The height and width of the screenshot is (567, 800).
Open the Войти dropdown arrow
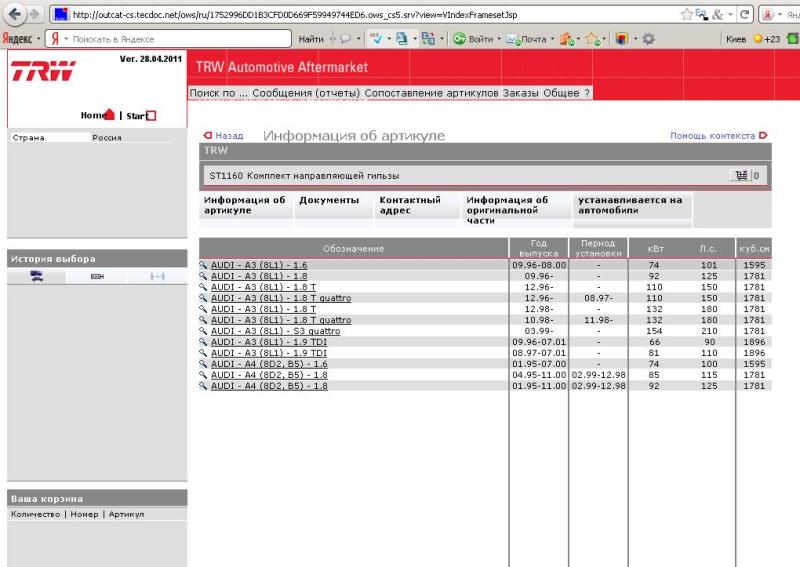click(x=499, y=39)
